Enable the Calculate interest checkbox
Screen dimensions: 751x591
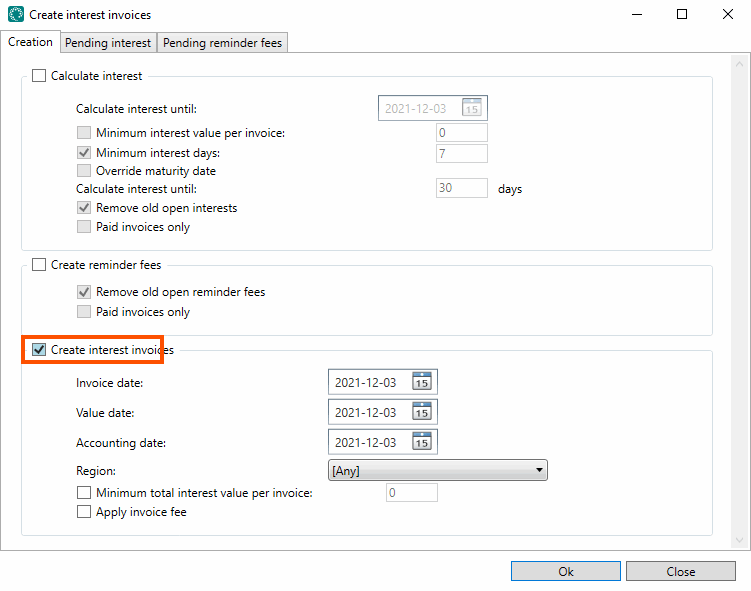(39, 76)
